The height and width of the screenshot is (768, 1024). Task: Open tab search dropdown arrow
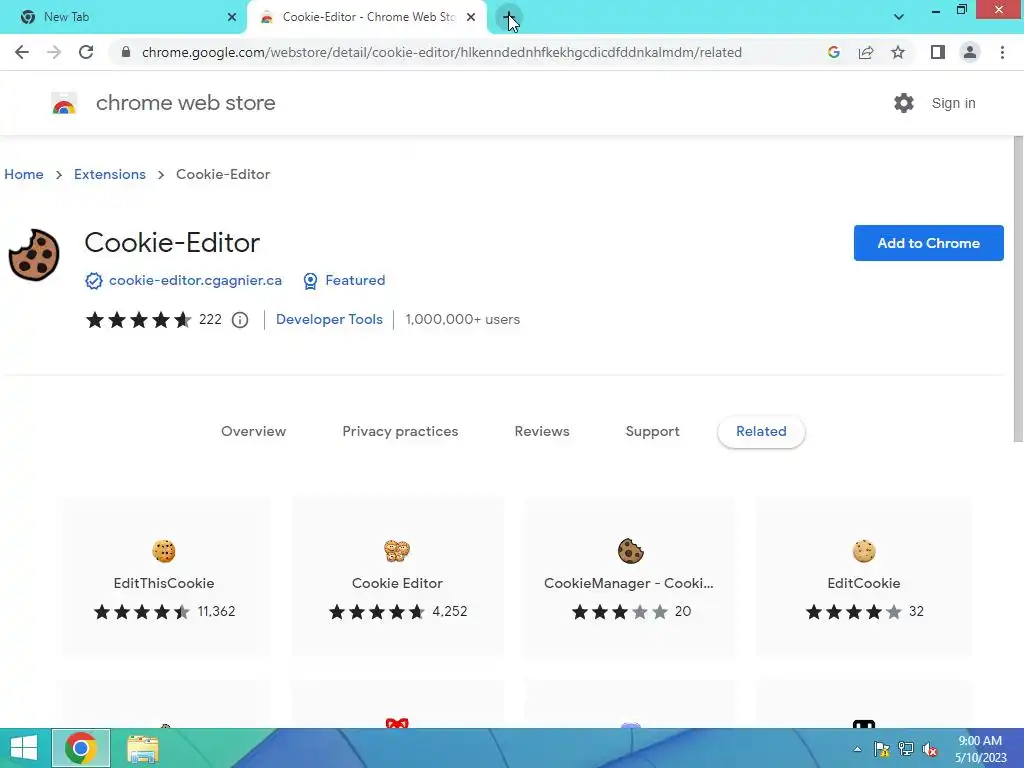click(x=899, y=17)
